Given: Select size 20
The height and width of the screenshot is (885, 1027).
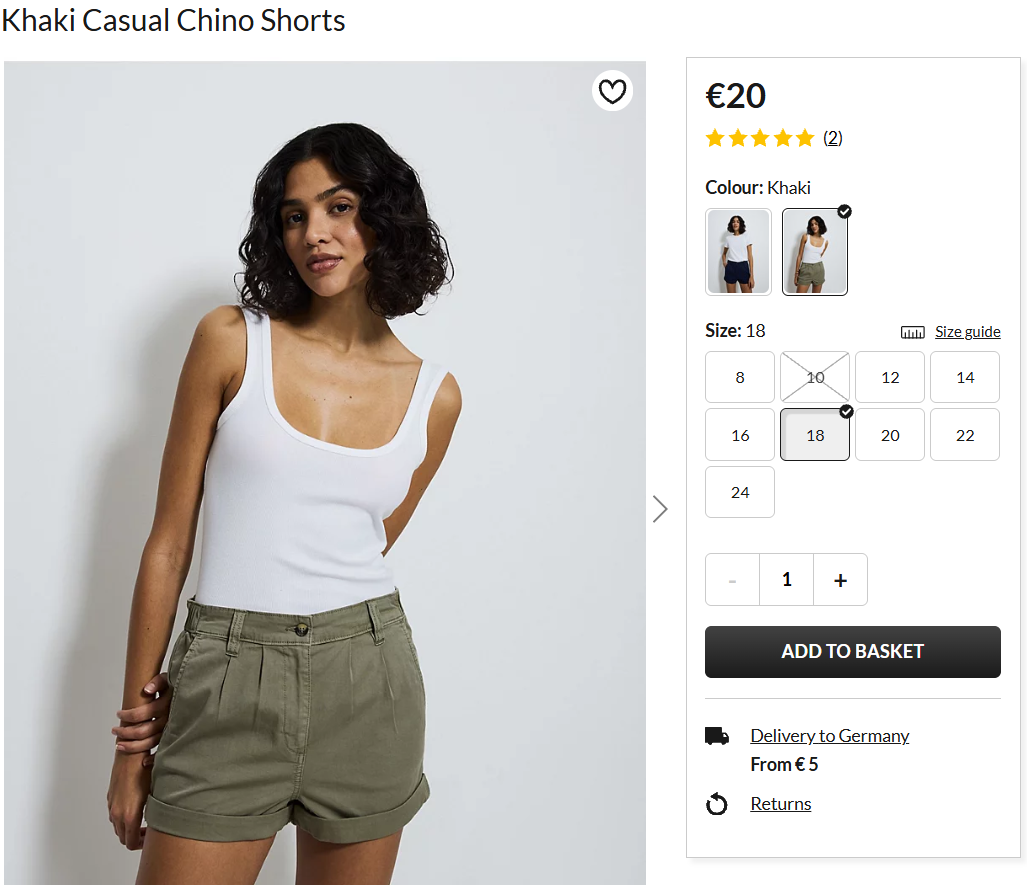Looking at the screenshot, I should click(890, 435).
